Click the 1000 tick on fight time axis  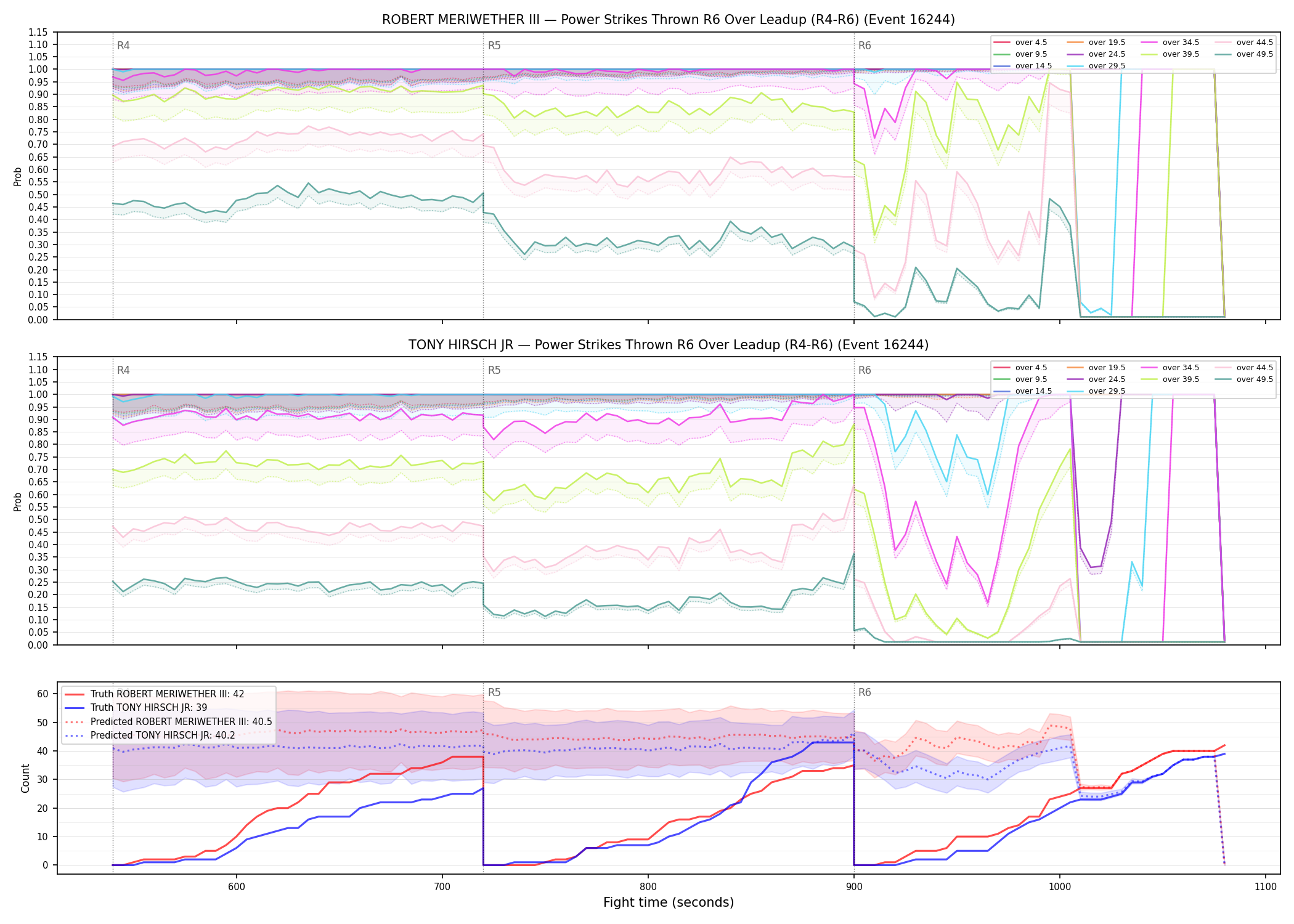(x=1060, y=886)
